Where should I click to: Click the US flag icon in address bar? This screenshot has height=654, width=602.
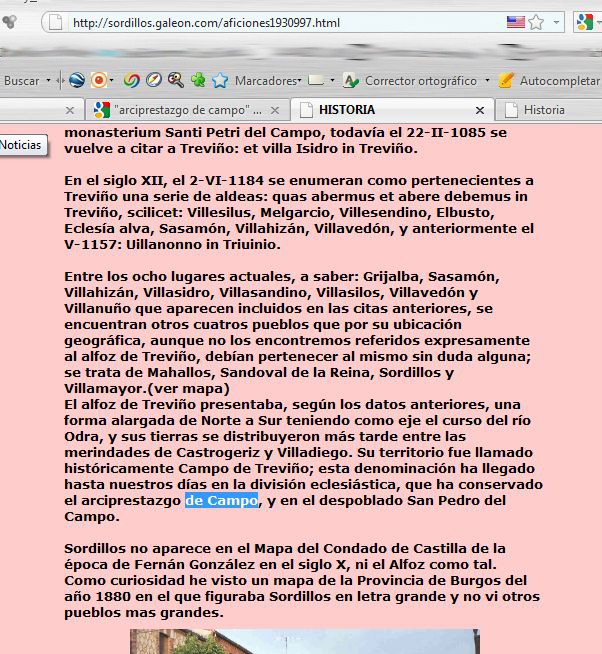516,22
